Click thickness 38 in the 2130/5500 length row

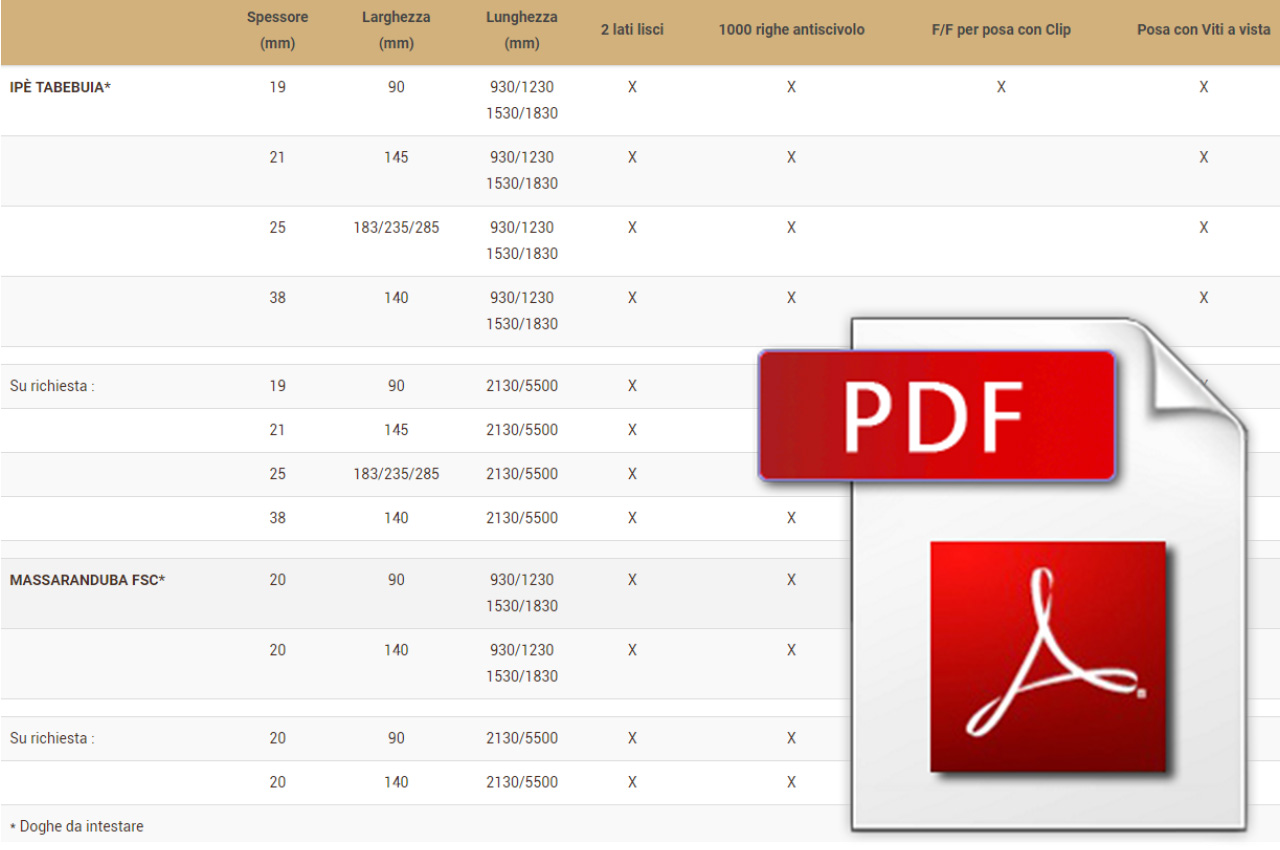point(277,518)
